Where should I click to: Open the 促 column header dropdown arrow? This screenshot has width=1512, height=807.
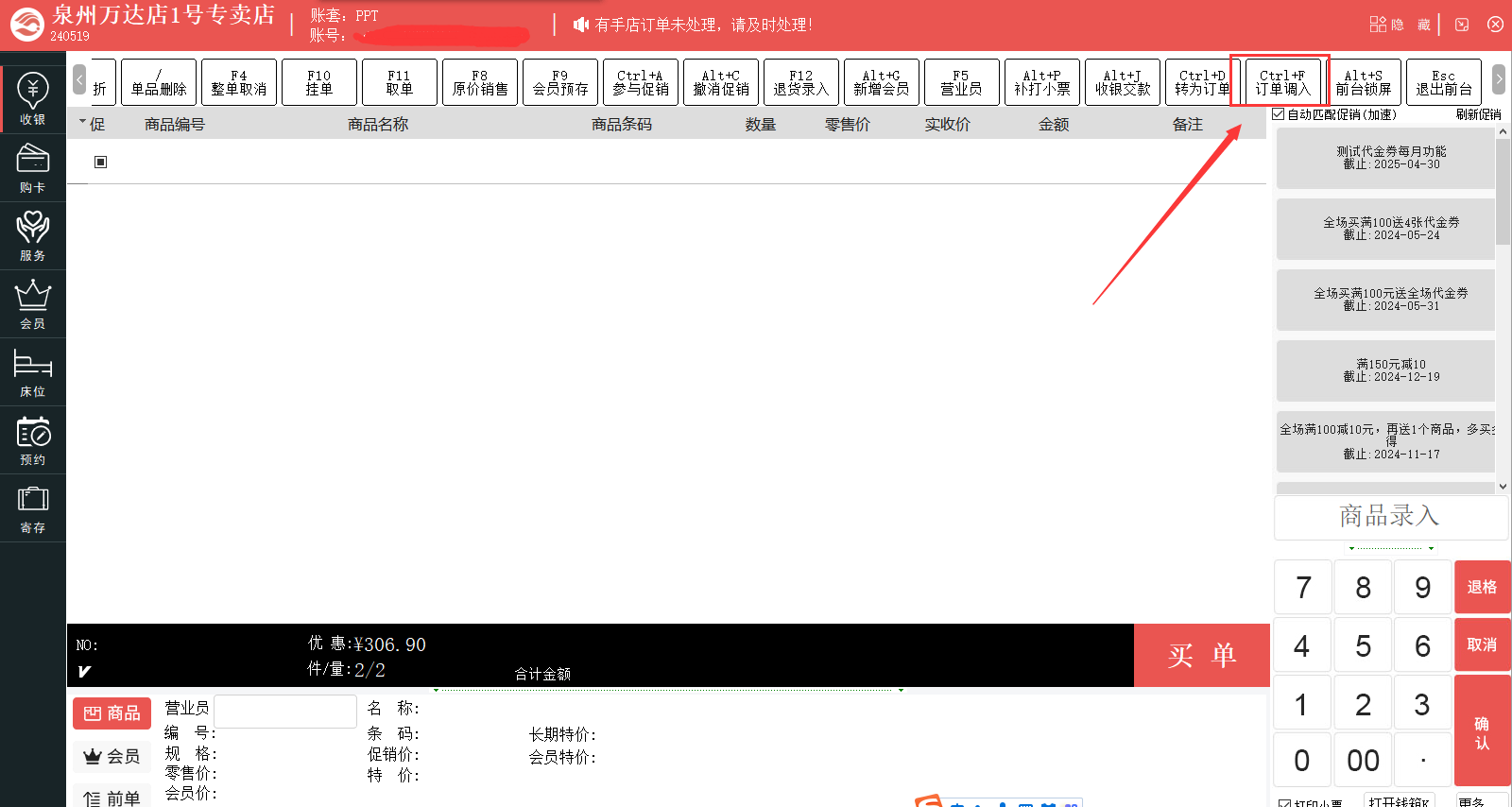pos(82,123)
